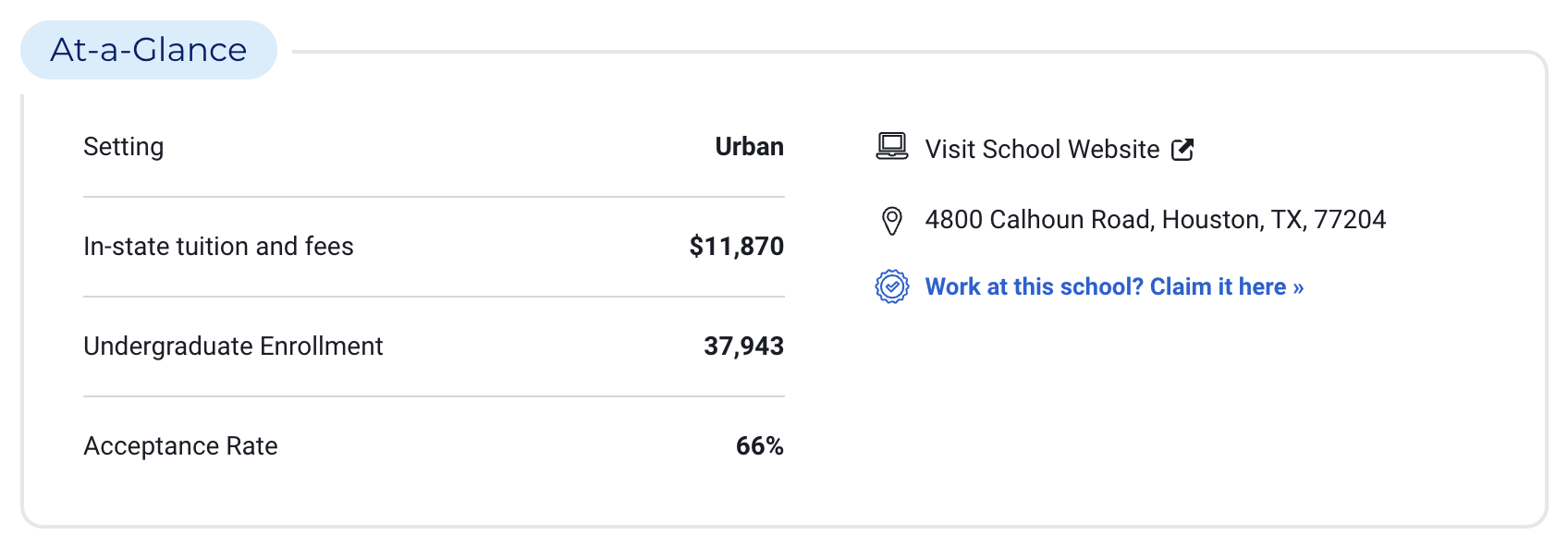
Task: Open the Visit School Website link
Action: (1042, 150)
